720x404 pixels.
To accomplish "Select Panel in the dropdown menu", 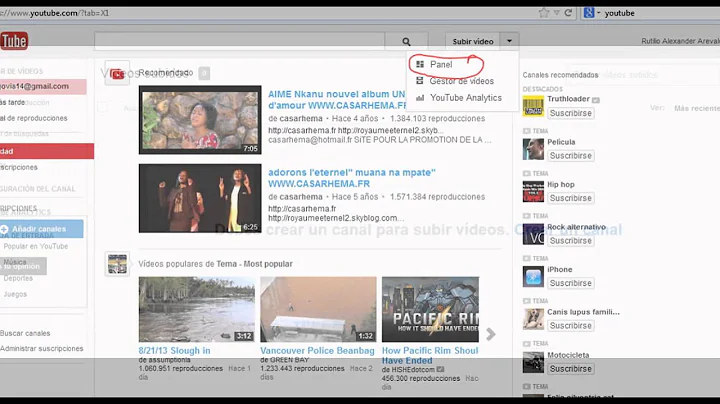I will 441,64.
